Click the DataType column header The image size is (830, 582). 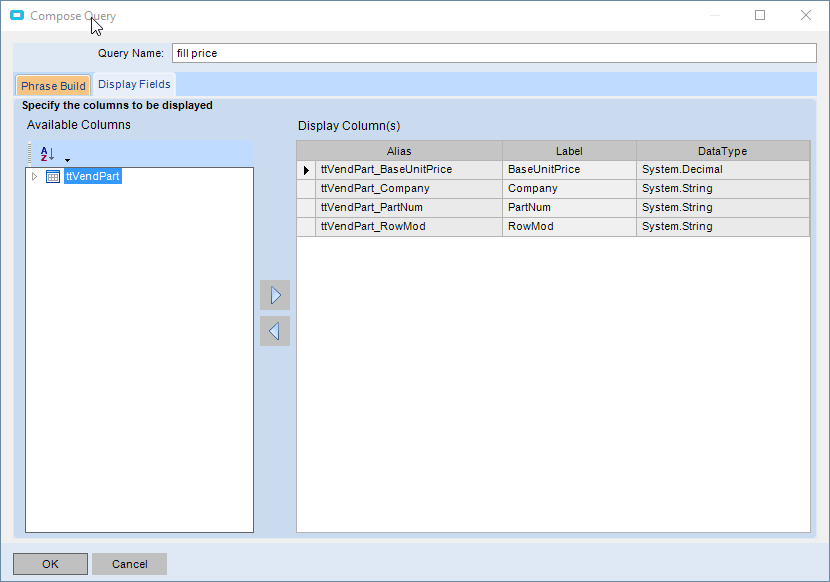click(x=723, y=151)
